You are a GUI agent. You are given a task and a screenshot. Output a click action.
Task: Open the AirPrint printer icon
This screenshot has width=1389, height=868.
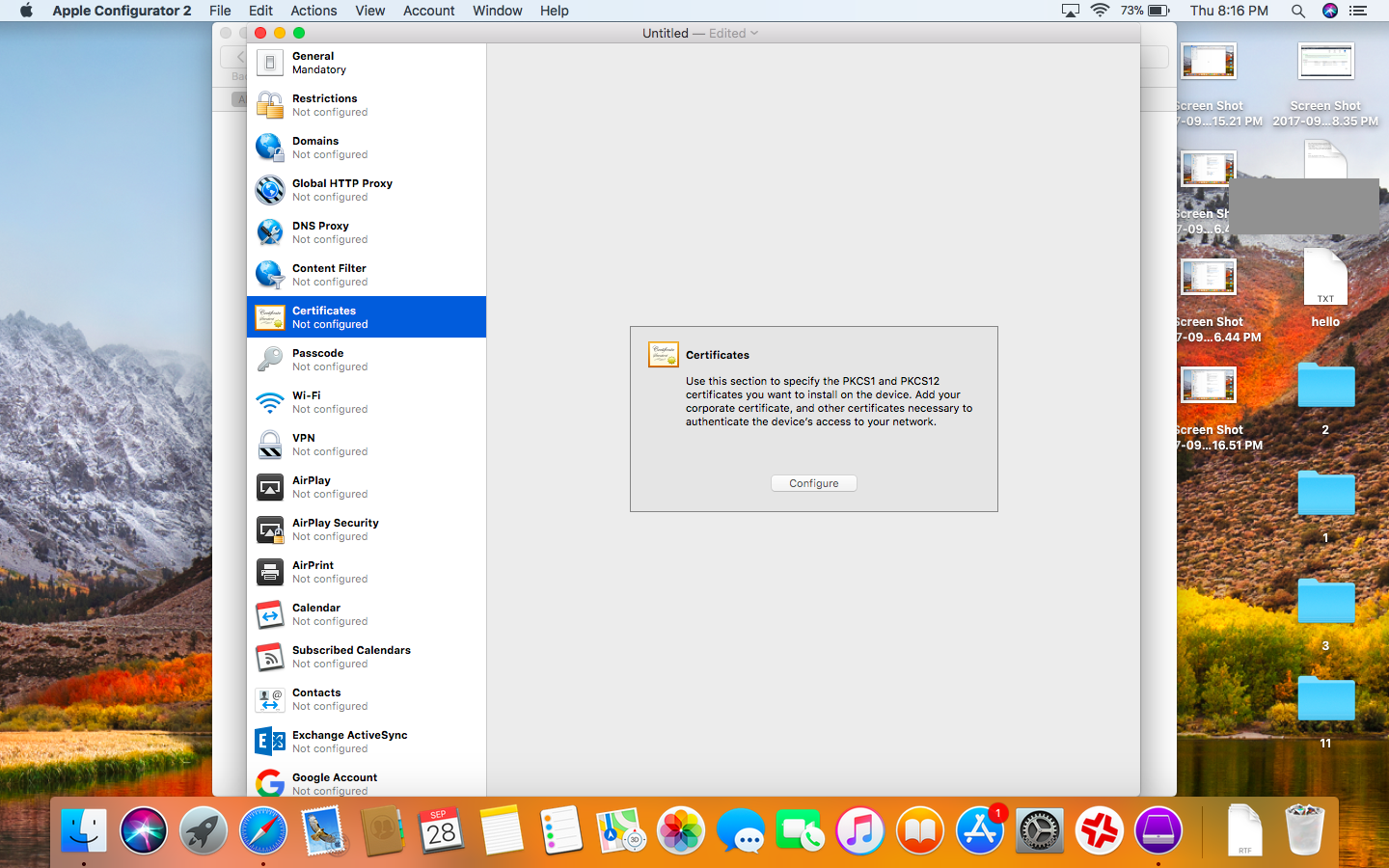tap(270, 572)
